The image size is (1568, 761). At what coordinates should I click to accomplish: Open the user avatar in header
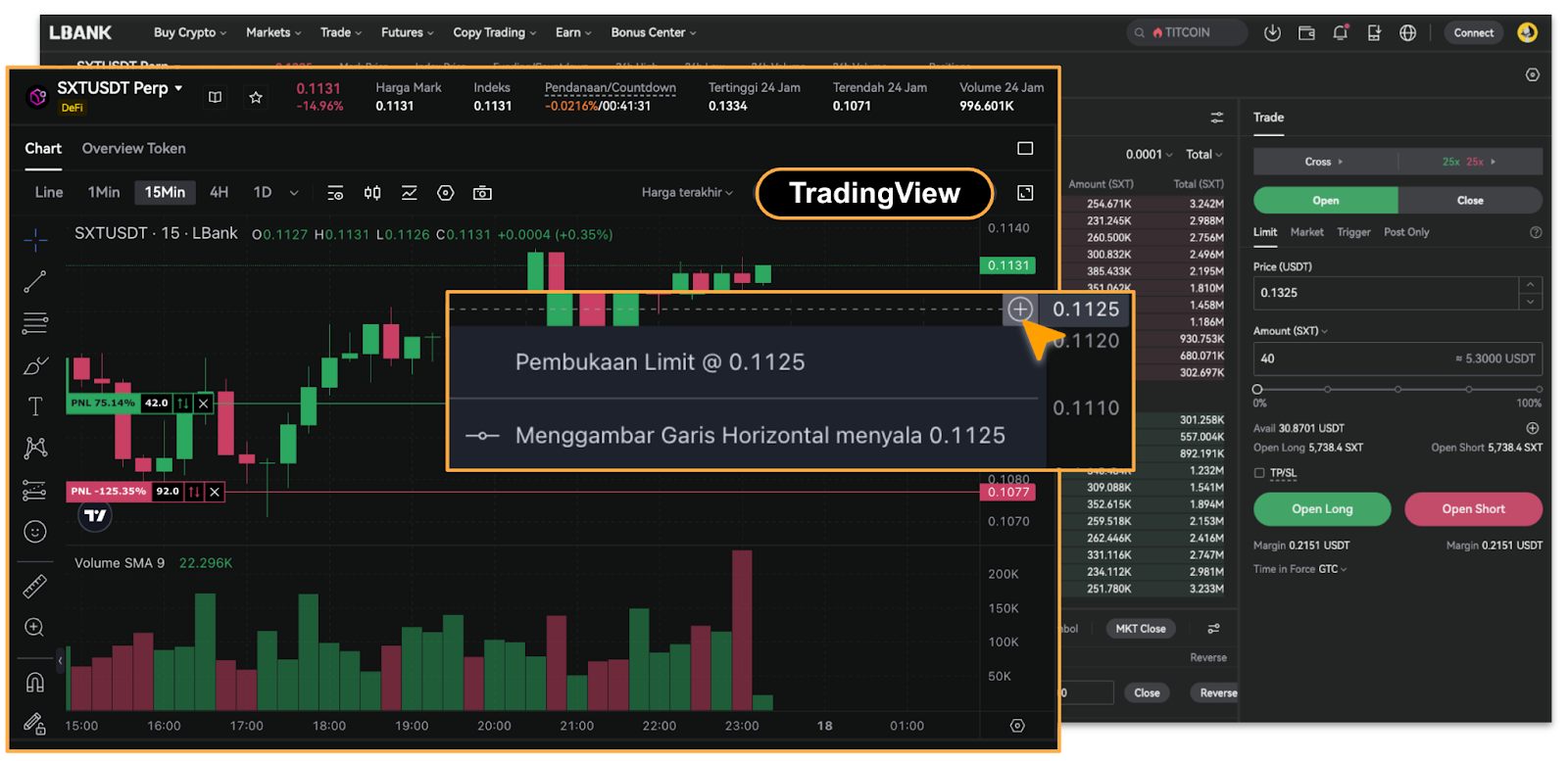pos(1527,32)
